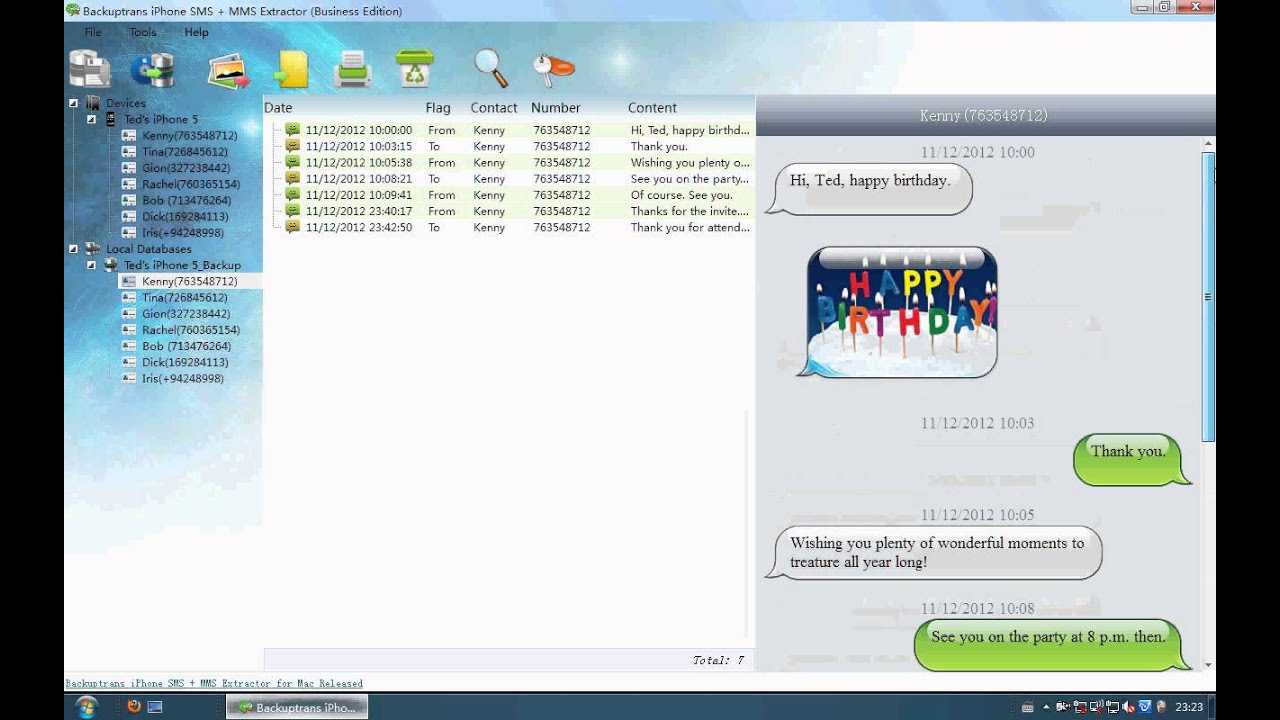Click the 'Kenny (763548712)' chat header

984,116
